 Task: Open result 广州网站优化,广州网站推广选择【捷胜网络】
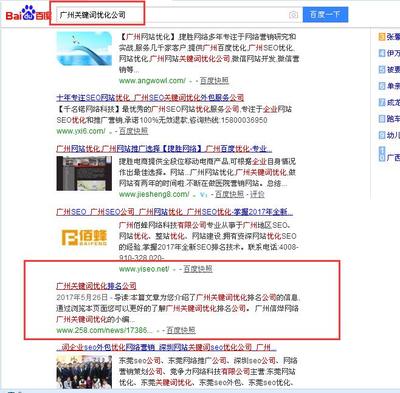pyautogui.click(x=164, y=149)
